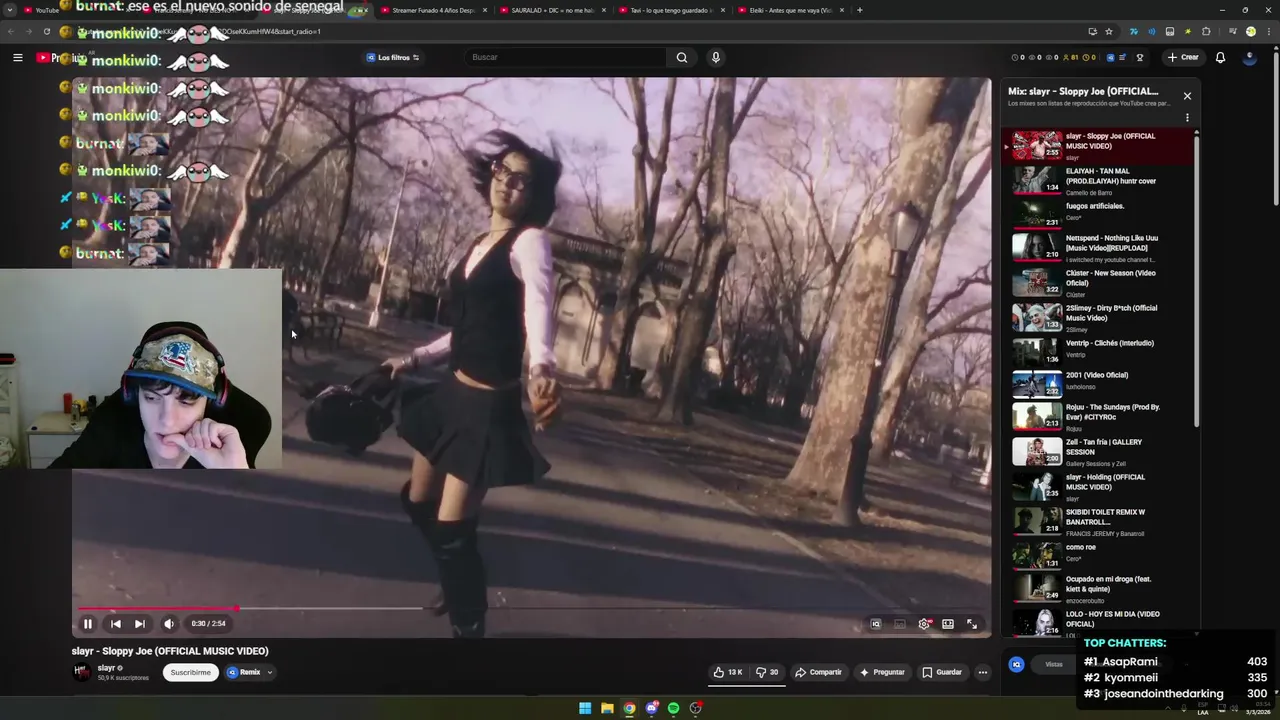The height and width of the screenshot is (720, 1280).
Task: Dislike the video (30)
Action: click(x=767, y=672)
